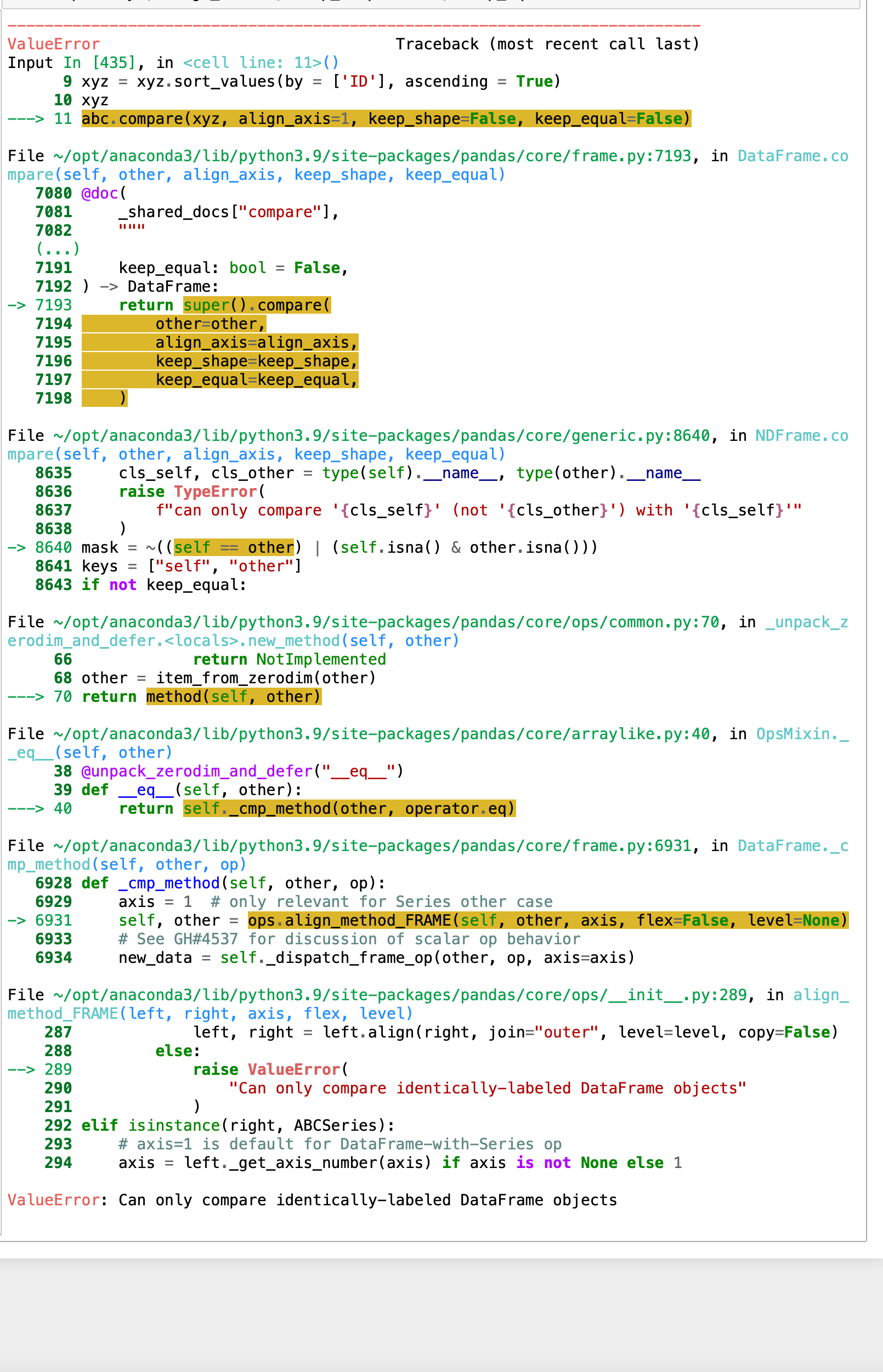883x1372 pixels.
Task: Click 'self._cmp_method(other, operator.eq)' line 40
Action: click(349, 808)
